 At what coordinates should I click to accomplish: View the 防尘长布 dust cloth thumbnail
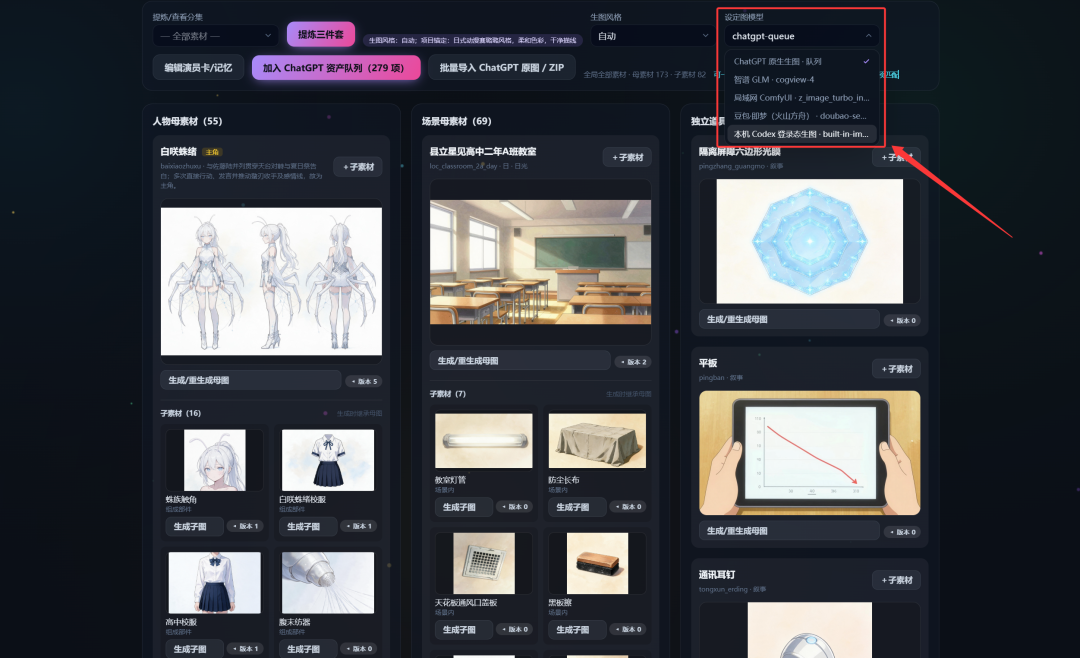tap(597, 441)
